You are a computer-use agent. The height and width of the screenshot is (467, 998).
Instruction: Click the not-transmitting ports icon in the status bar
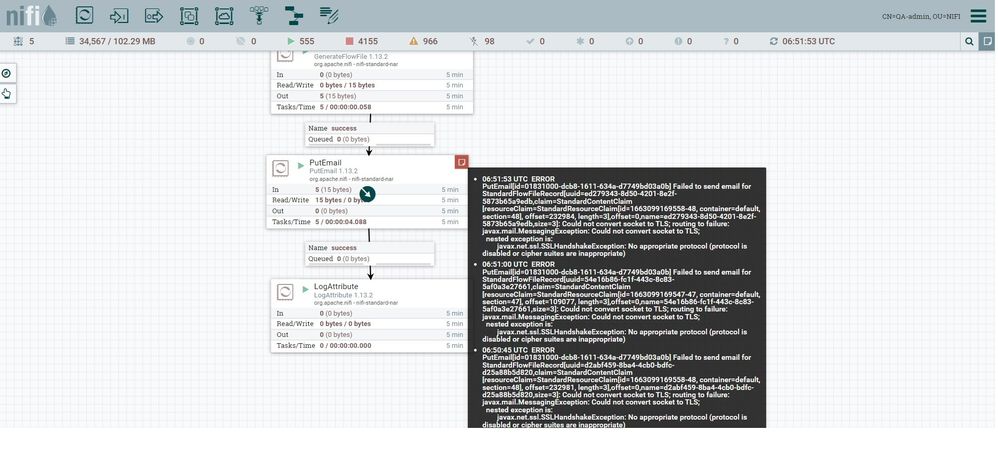(x=241, y=41)
